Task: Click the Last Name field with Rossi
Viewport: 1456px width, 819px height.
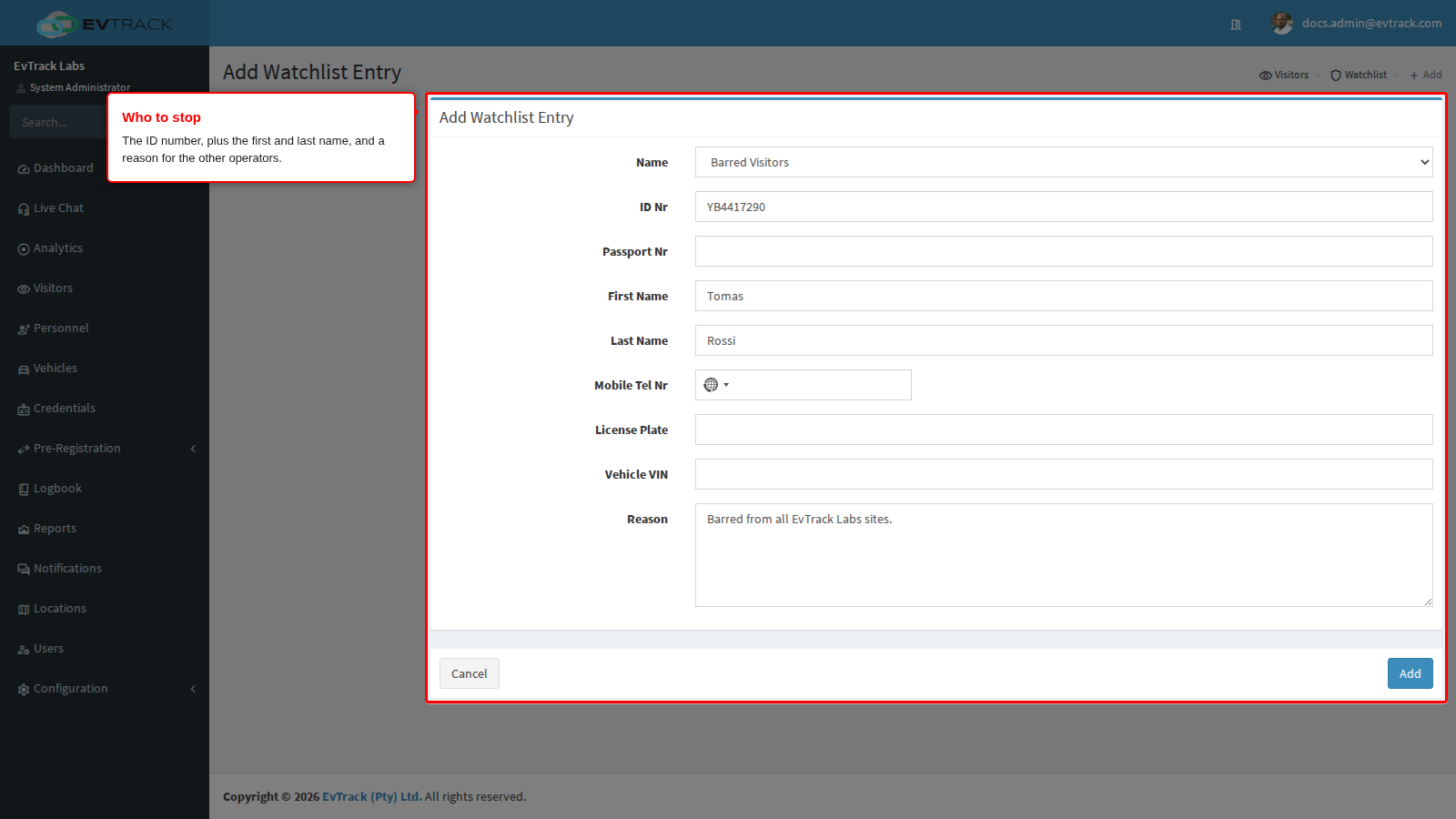Action: tap(1064, 340)
